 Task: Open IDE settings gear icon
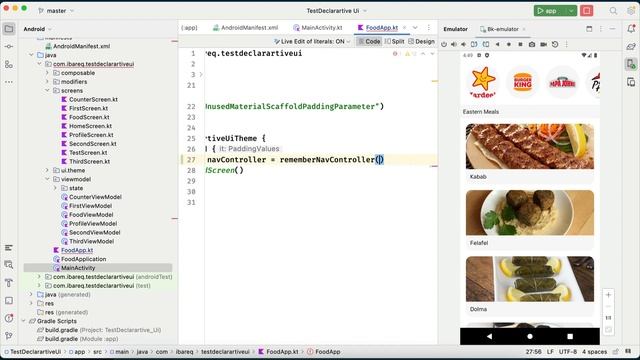point(631,11)
